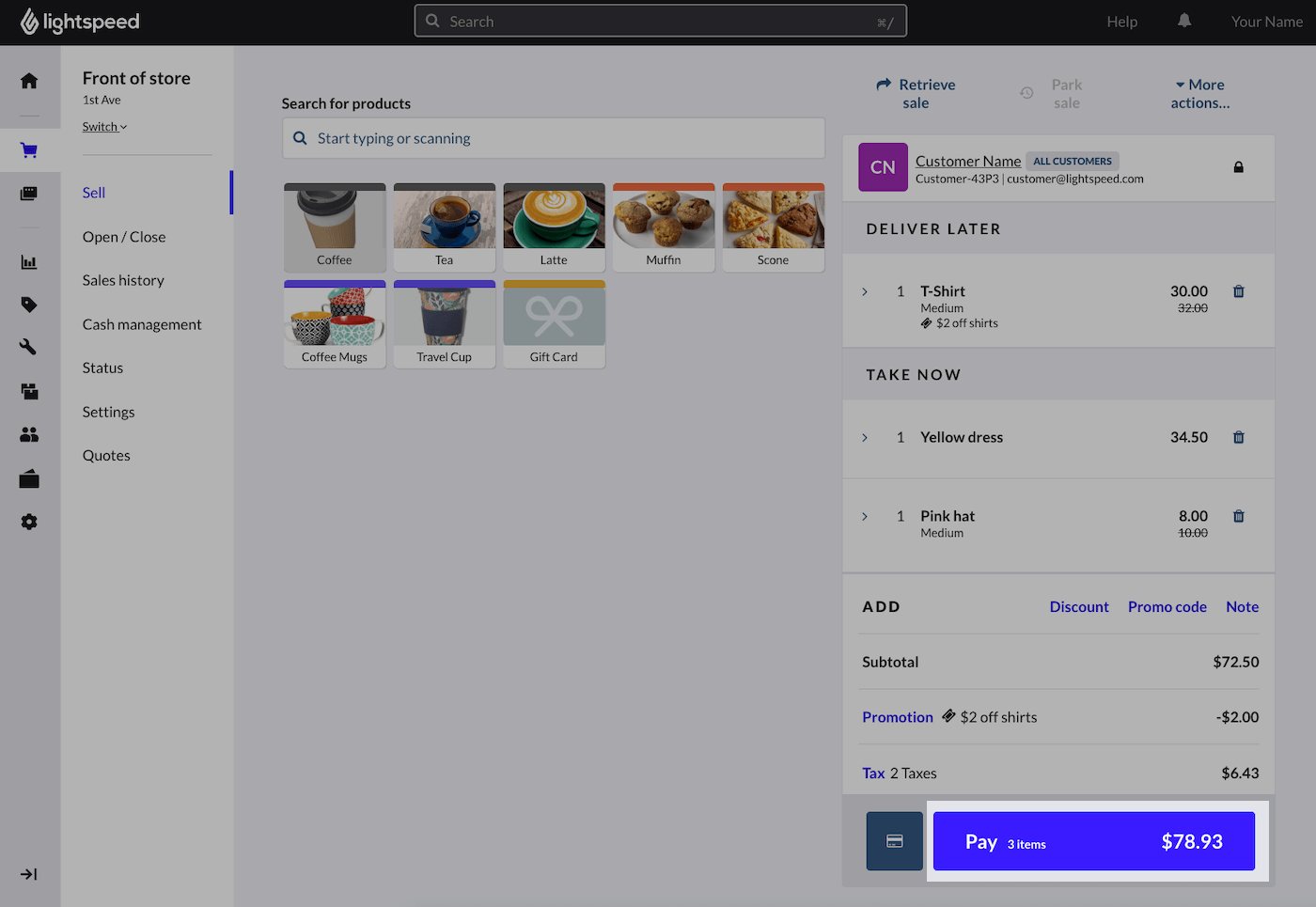Add a Promo code
The width and height of the screenshot is (1316, 907).
(x=1167, y=607)
